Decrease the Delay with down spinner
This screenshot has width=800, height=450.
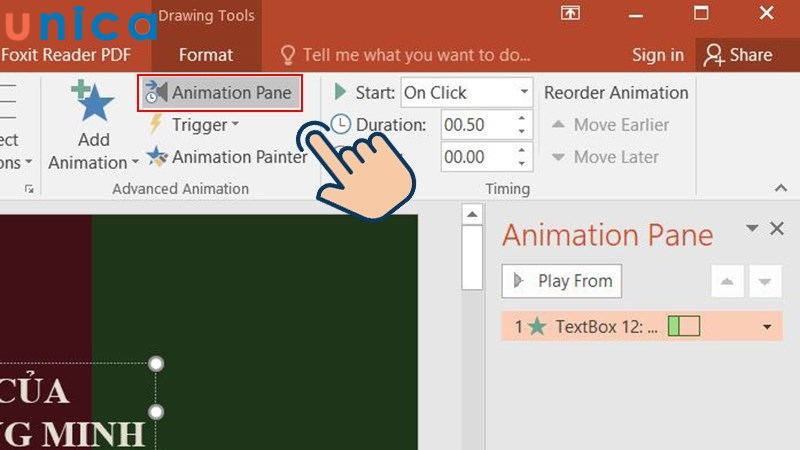[521, 164]
